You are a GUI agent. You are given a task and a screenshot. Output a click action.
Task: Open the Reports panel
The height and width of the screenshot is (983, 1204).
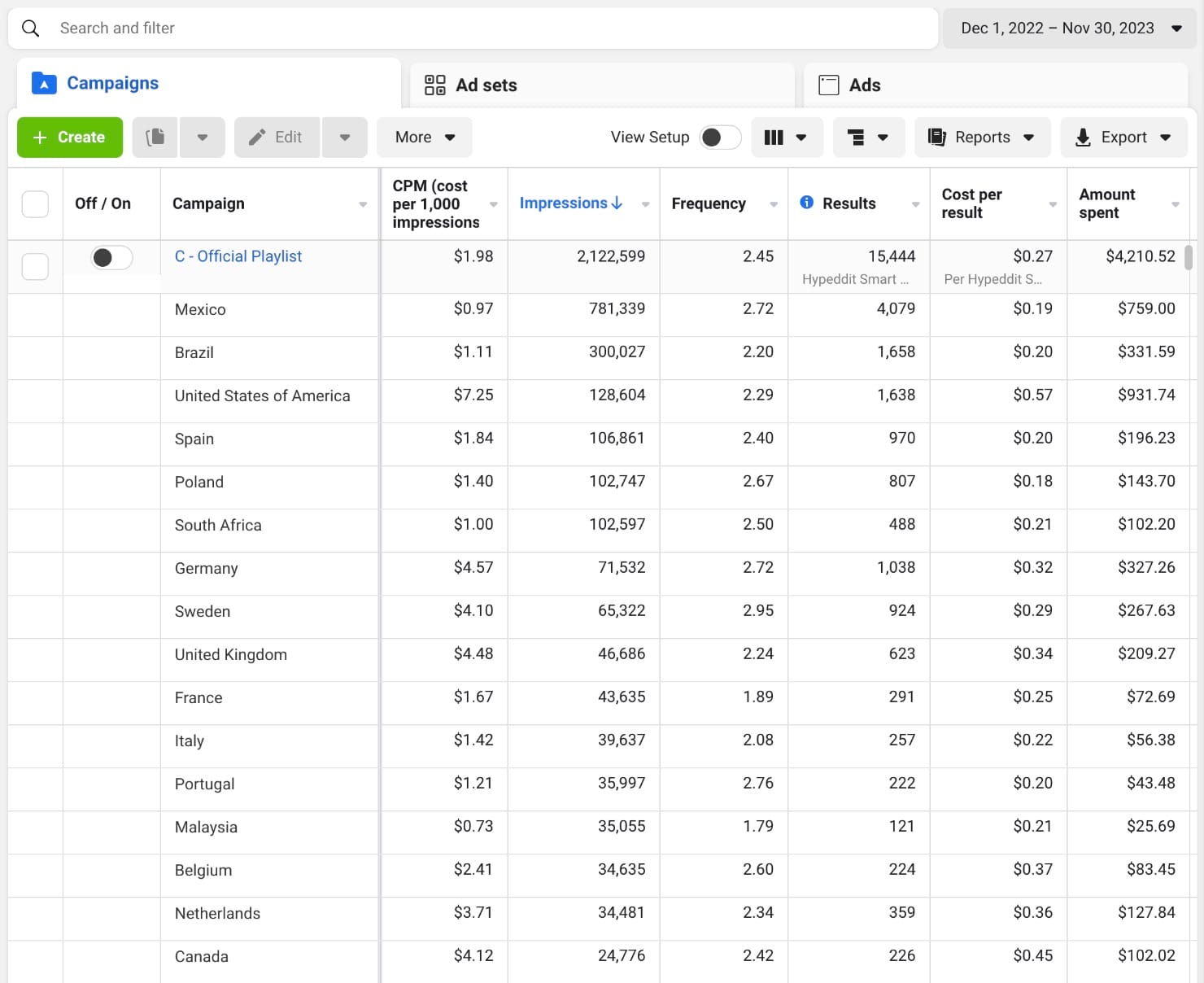980,137
